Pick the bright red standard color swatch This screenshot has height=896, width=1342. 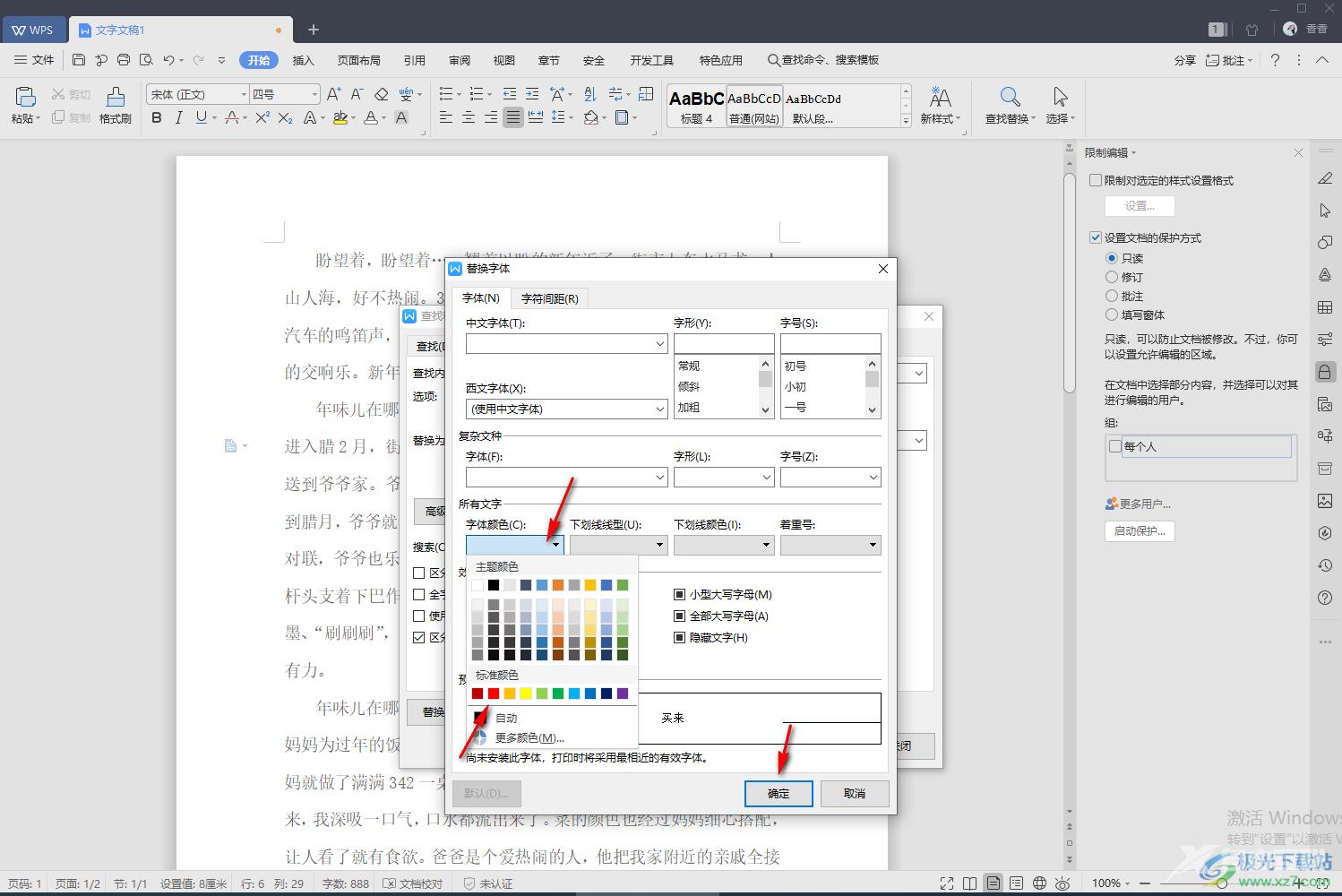494,694
